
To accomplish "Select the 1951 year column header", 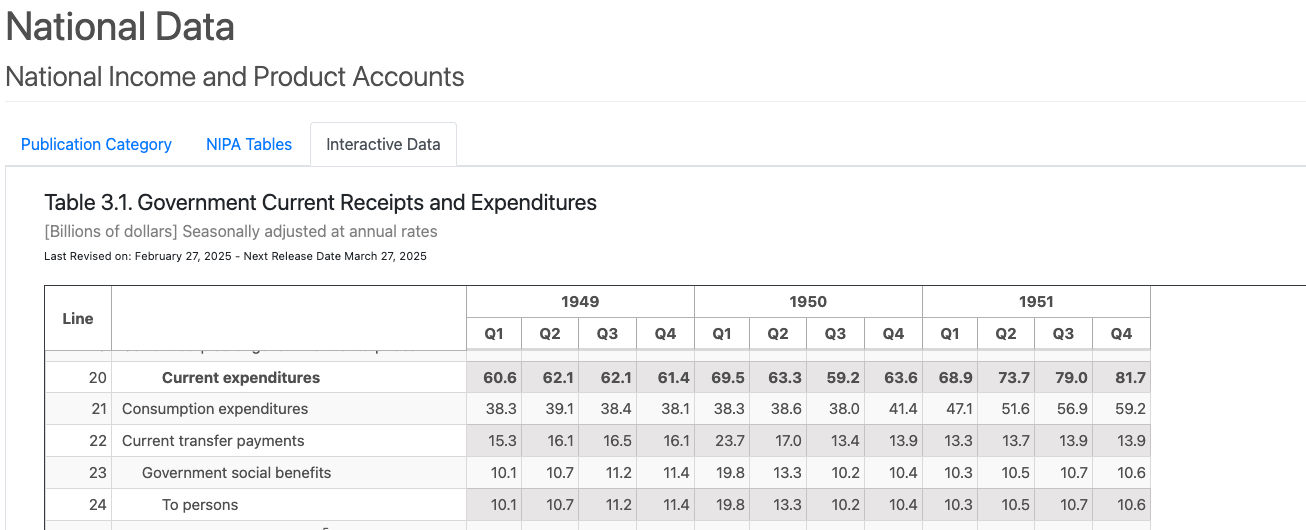I will click(x=1036, y=301).
